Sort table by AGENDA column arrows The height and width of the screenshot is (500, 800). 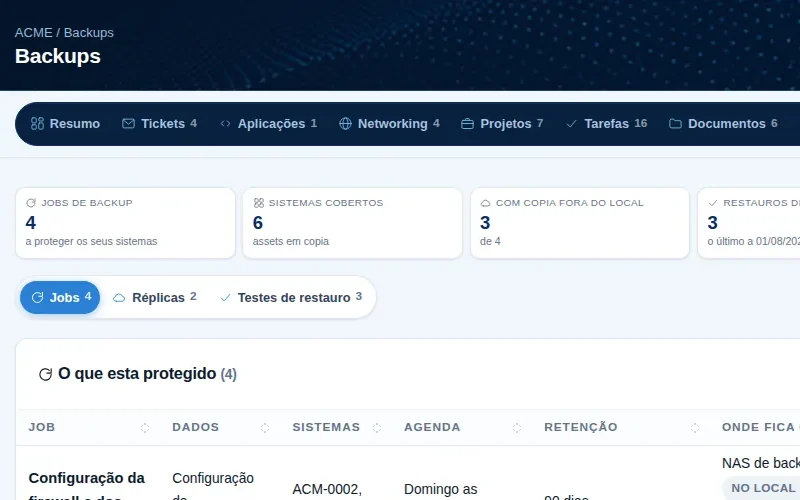(517, 428)
